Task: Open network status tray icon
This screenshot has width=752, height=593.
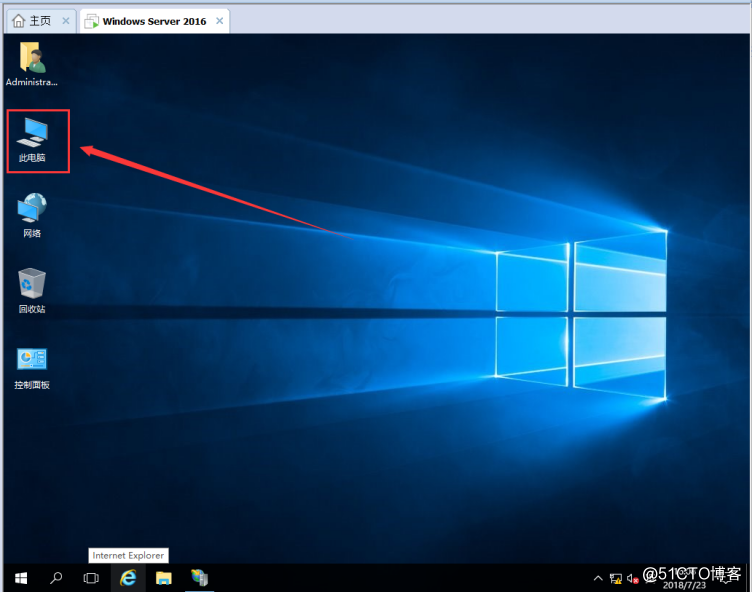Action: [616, 579]
